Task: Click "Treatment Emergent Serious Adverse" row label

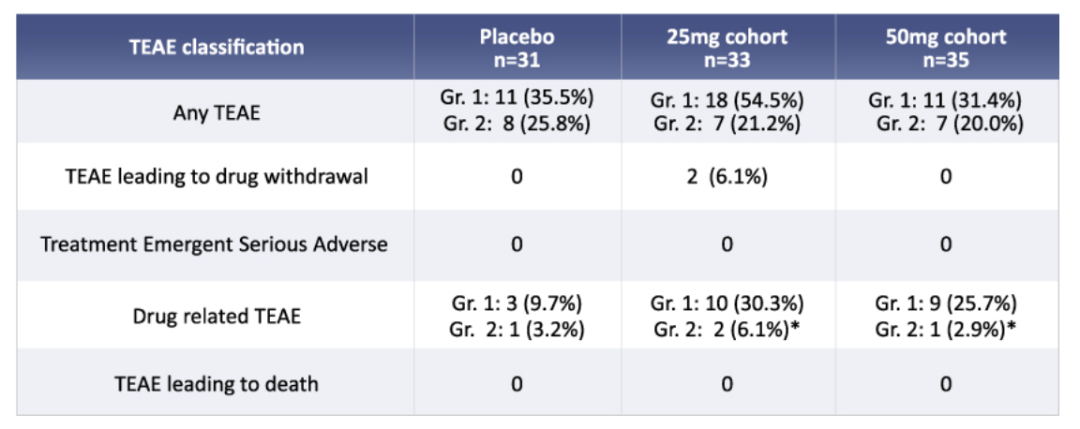Action: click(x=214, y=244)
